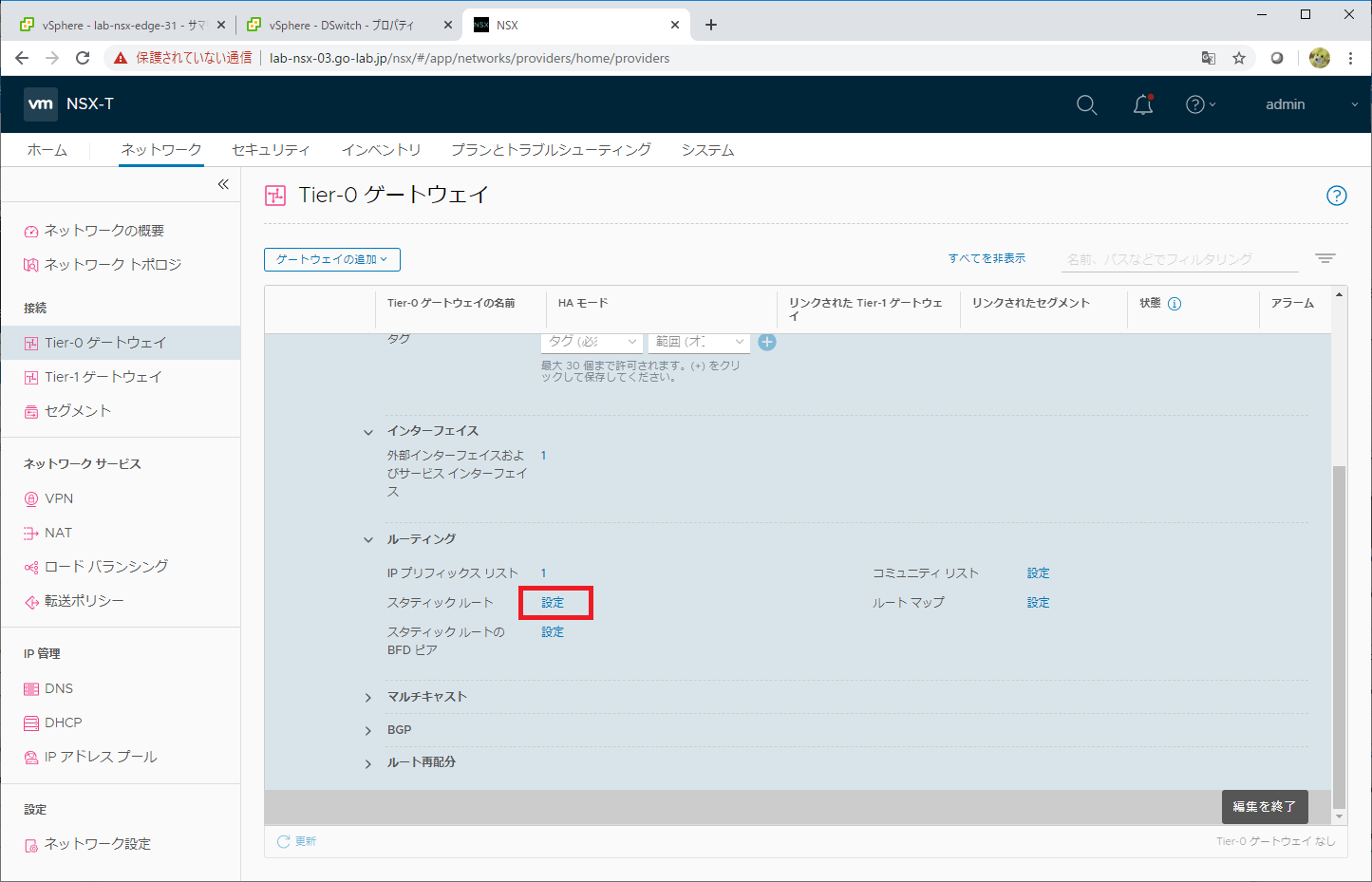Open Chrome three-dot menu

[1350, 58]
